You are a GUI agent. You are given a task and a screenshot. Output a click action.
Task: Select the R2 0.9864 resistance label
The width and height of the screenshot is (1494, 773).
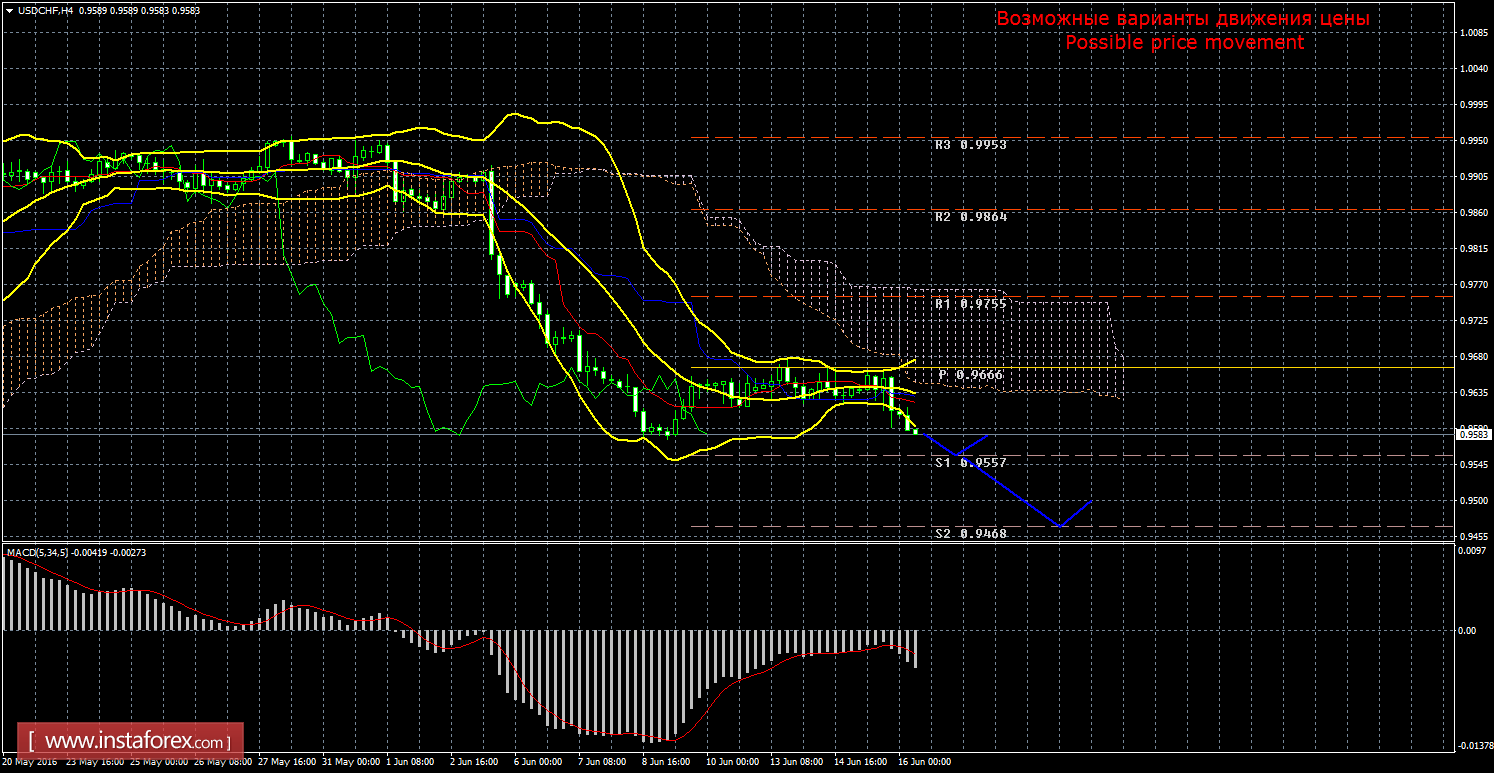point(970,216)
